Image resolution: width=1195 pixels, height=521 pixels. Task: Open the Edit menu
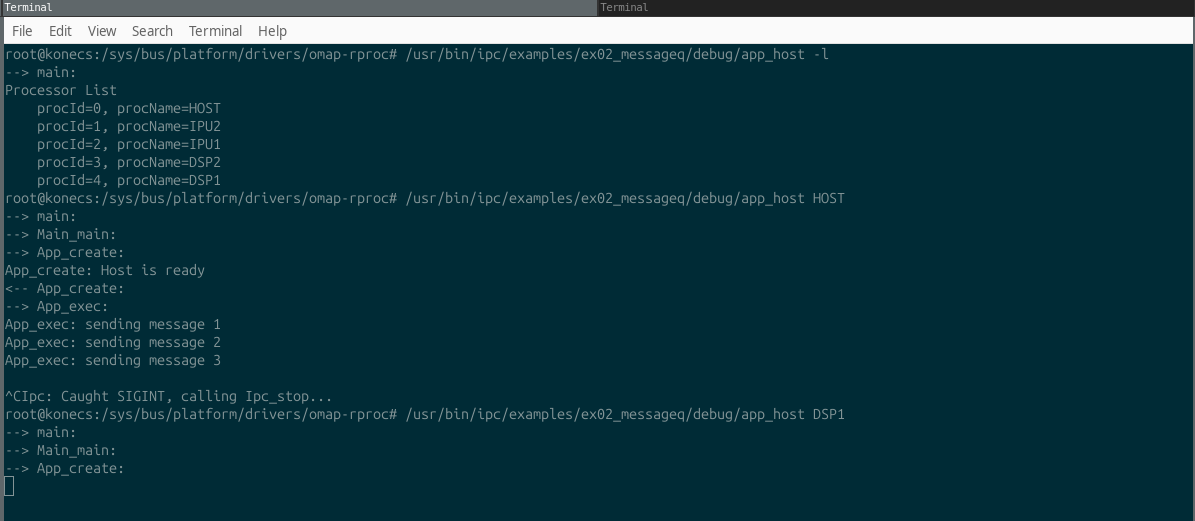click(x=60, y=31)
